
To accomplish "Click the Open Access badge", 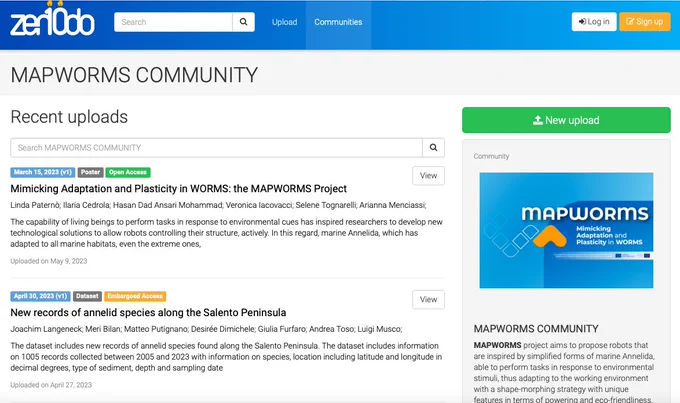I will tap(128, 172).
